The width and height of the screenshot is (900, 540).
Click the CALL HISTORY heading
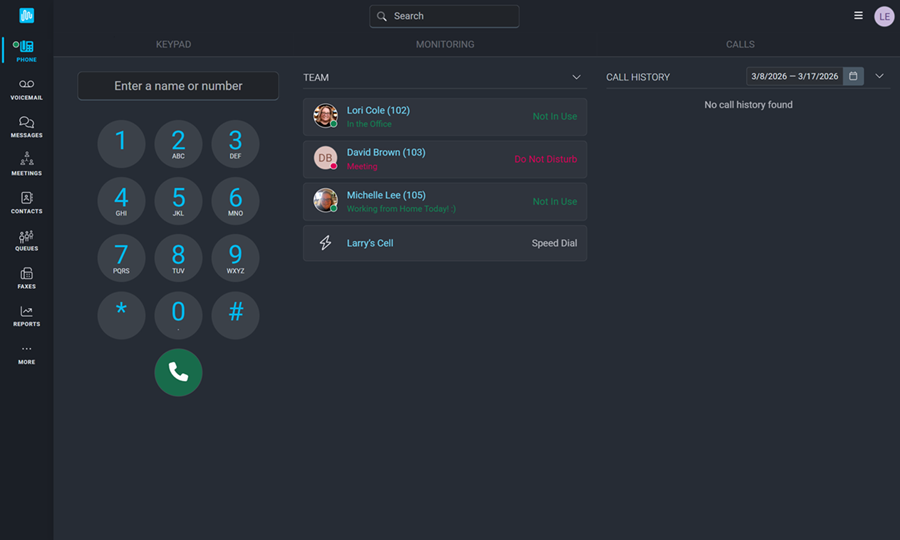tap(638, 77)
